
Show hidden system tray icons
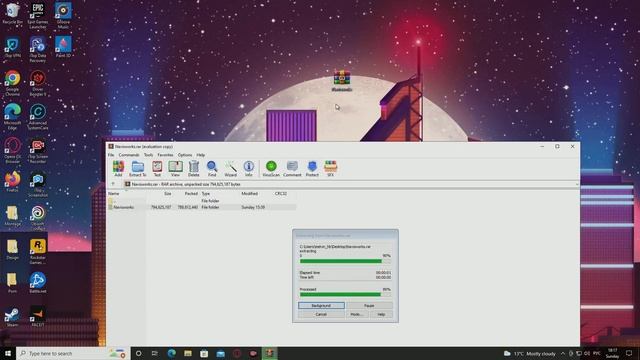coord(563,353)
